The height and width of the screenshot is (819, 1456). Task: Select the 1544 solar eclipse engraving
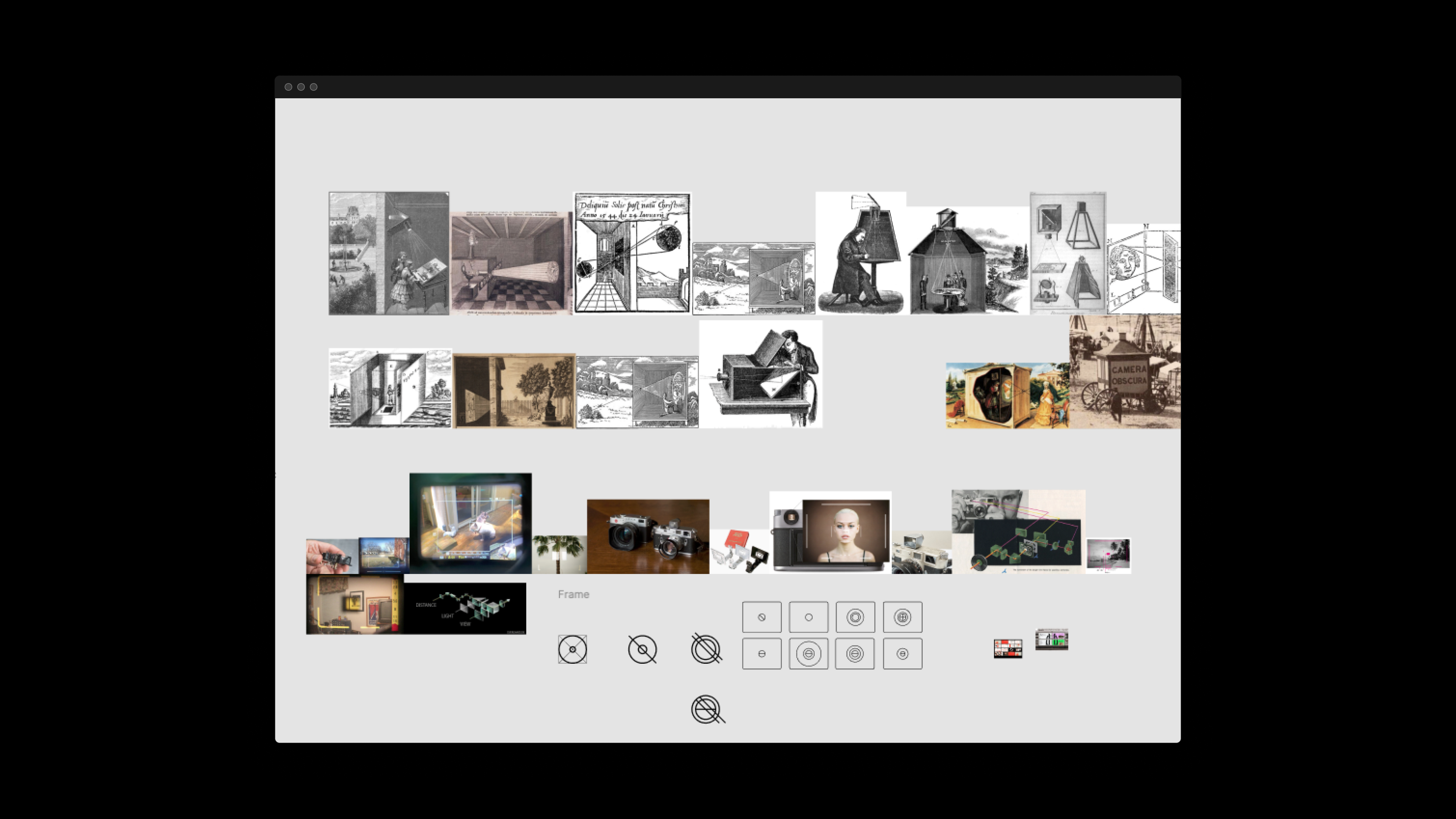tap(632, 253)
